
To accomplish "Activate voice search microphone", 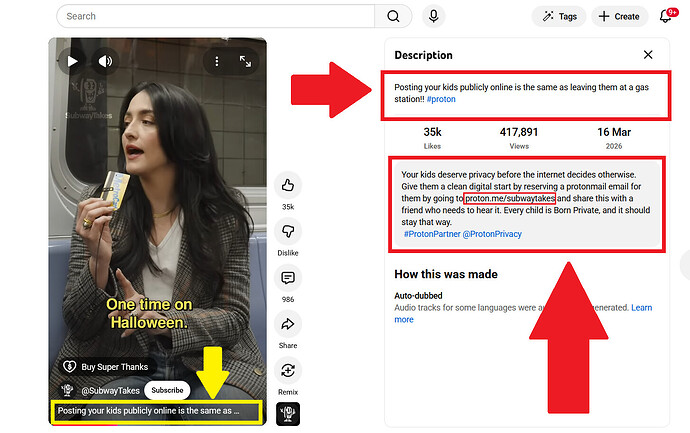I will click(x=433, y=16).
